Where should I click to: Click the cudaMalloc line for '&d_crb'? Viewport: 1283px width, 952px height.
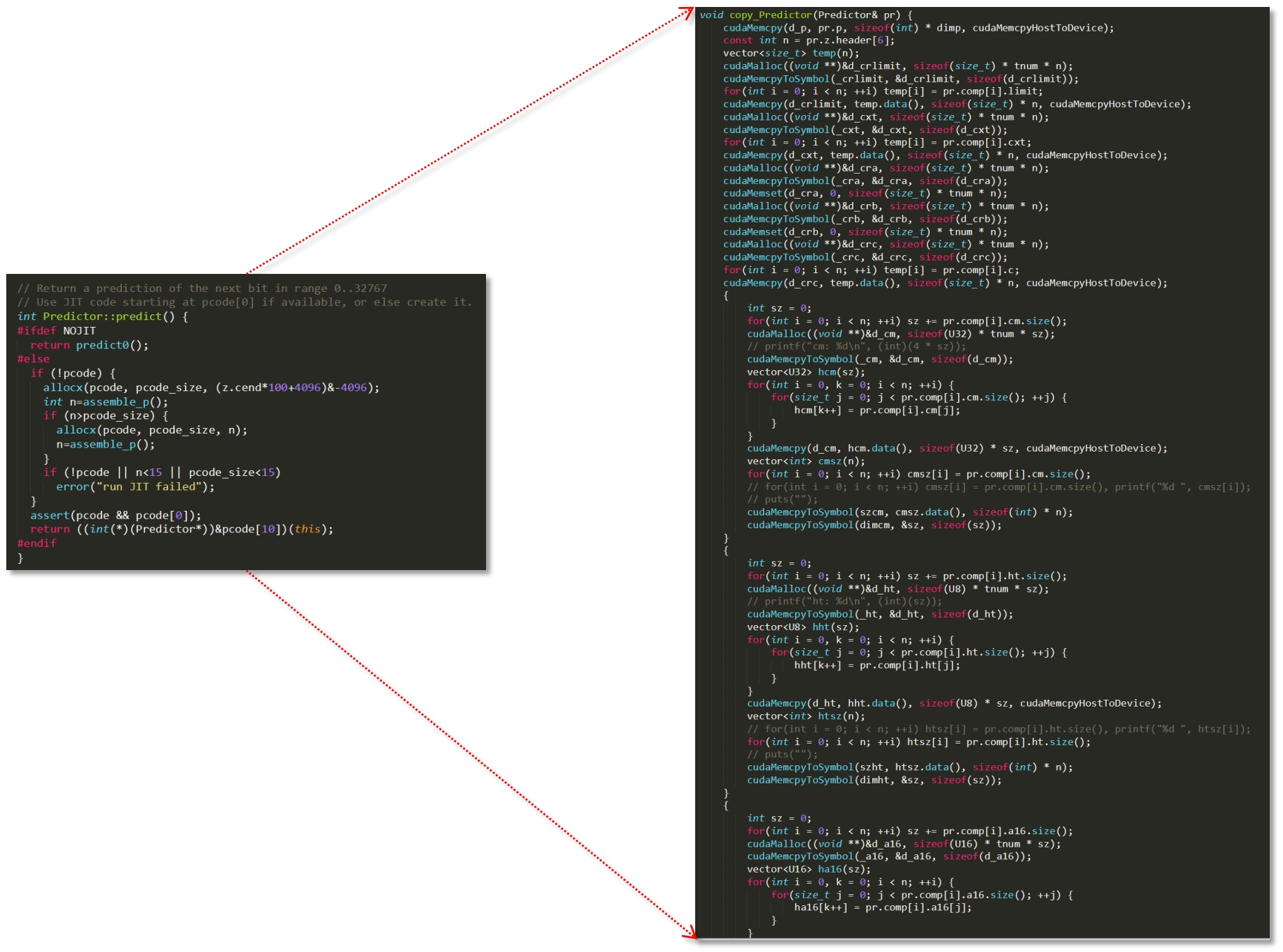(886, 206)
